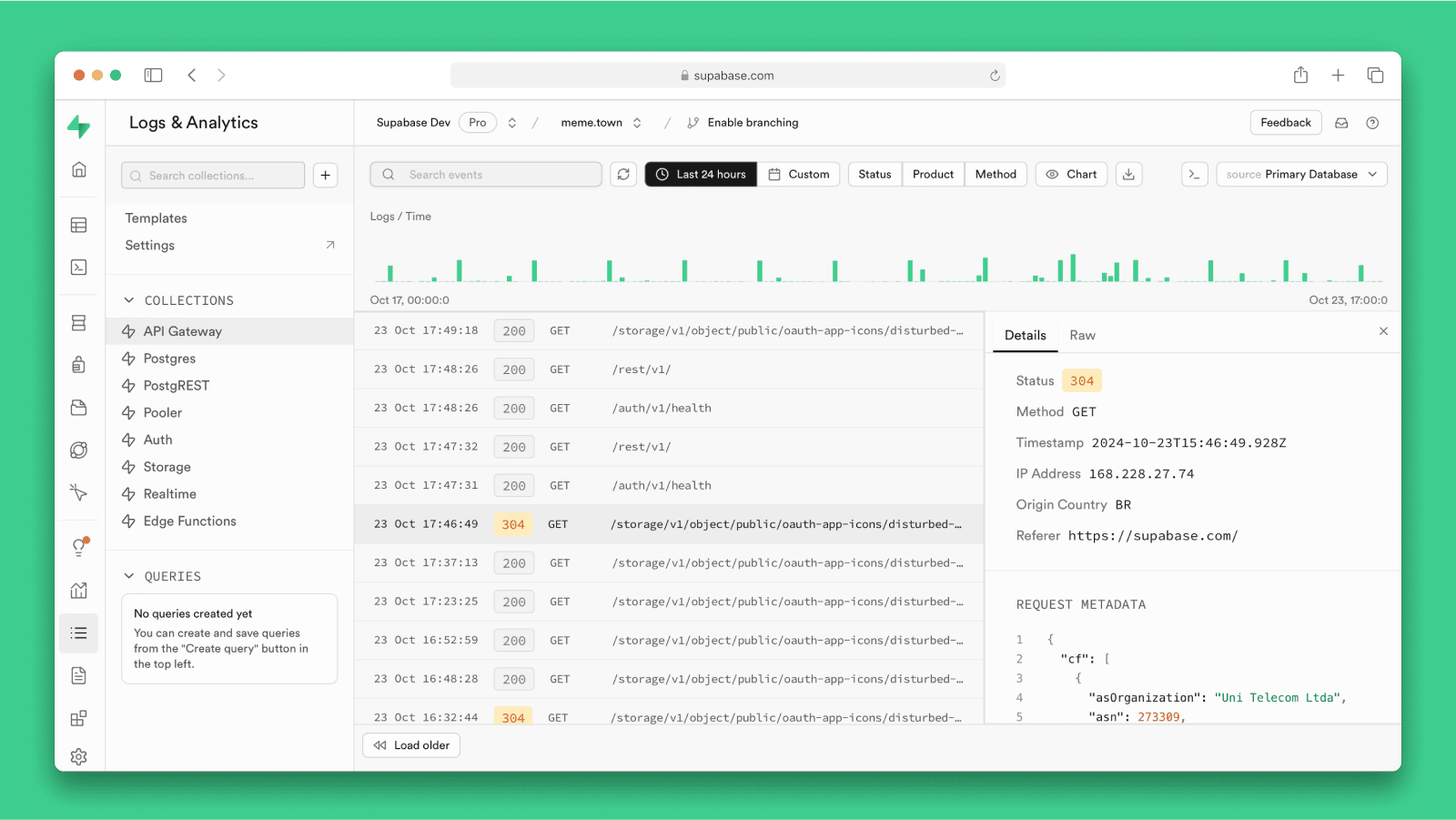The width and height of the screenshot is (1456, 820).
Task: Open the help question mark icon
Action: [1372, 123]
